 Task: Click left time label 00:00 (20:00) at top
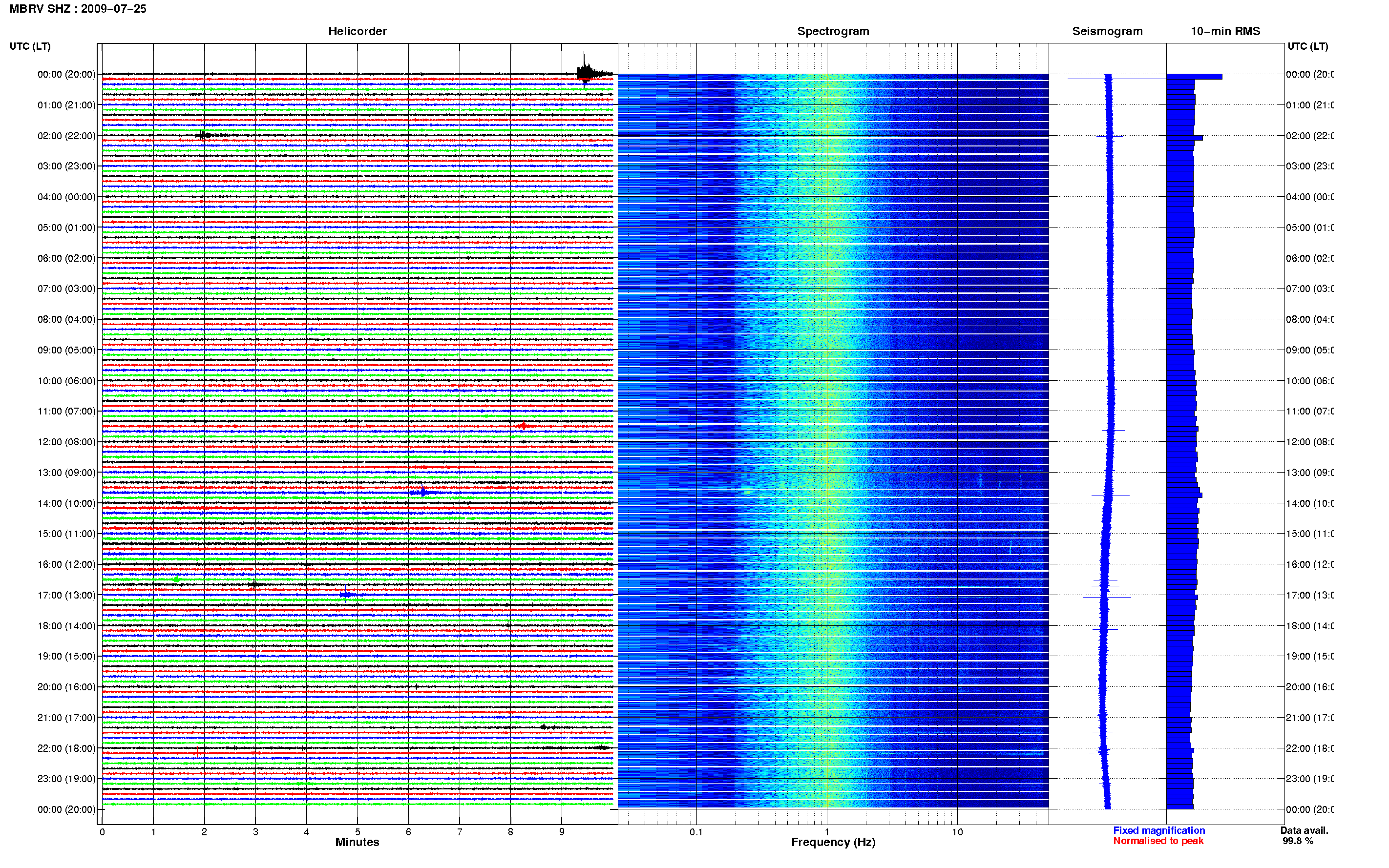coord(66,74)
